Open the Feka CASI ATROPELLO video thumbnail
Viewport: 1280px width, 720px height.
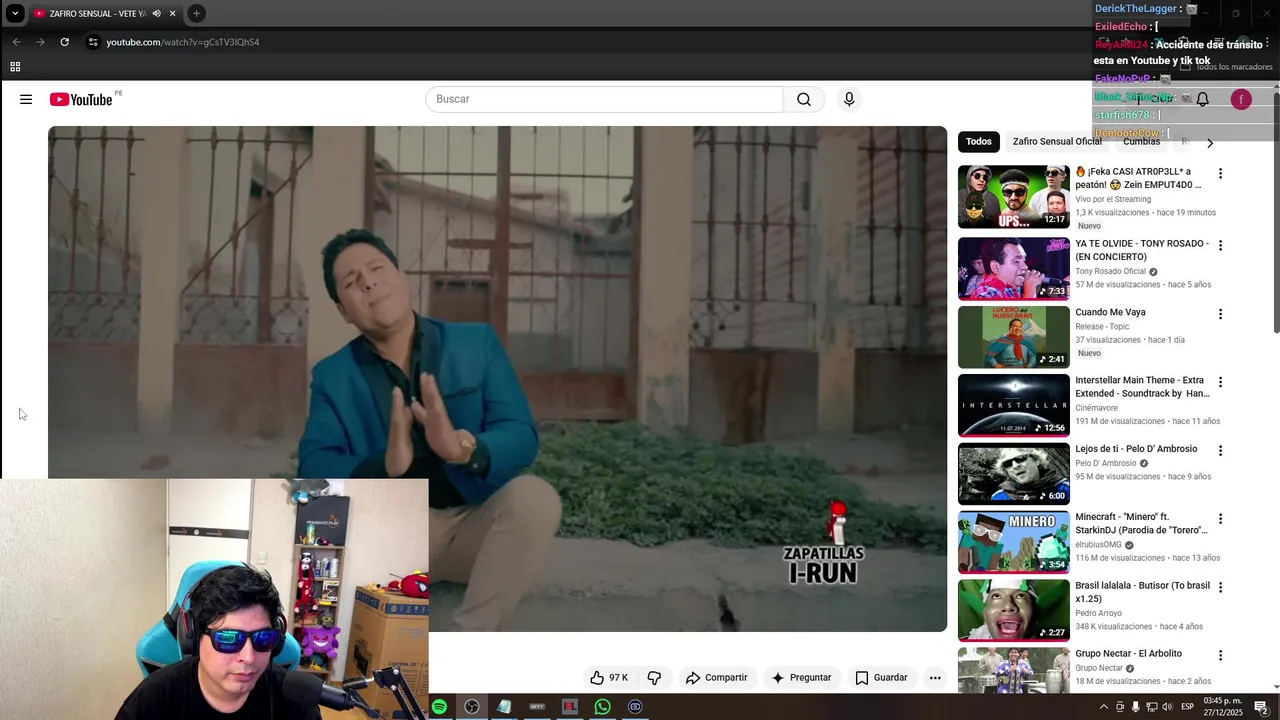click(1013, 197)
